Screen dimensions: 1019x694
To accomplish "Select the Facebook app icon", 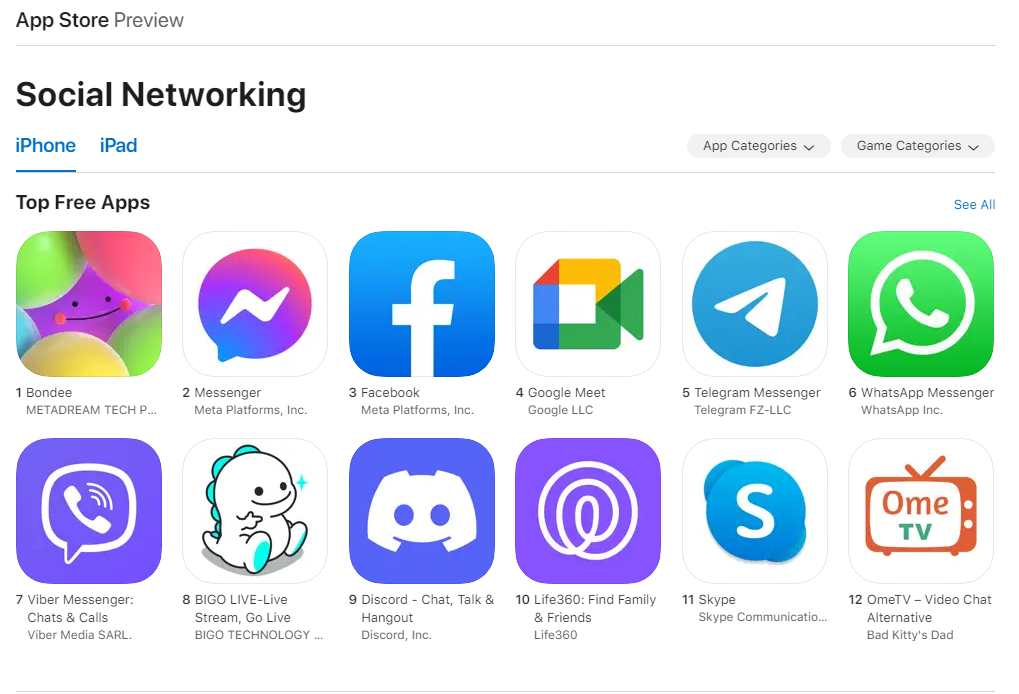I will coord(422,303).
